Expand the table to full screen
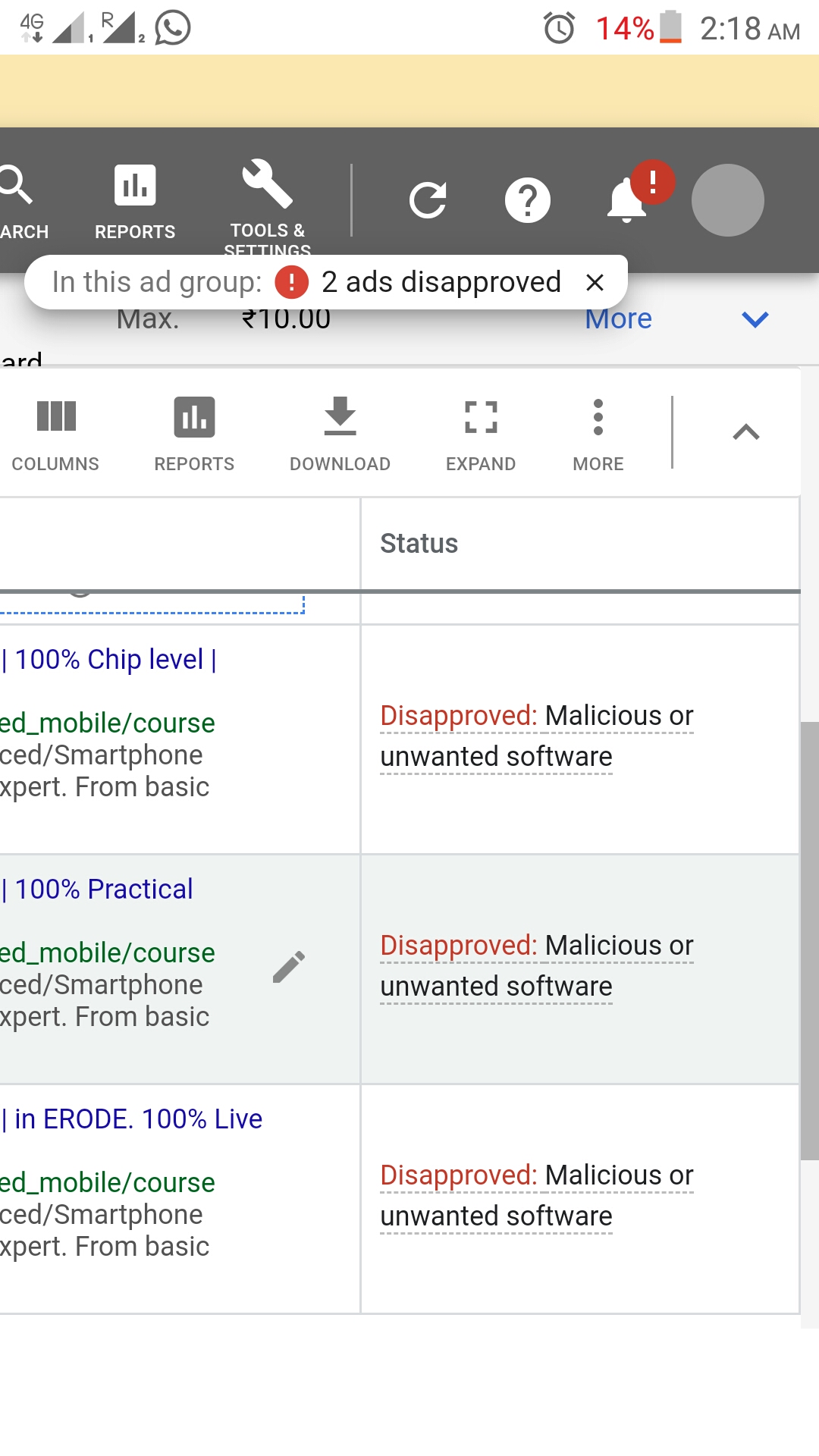Image resolution: width=819 pixels, height=1456 pixels. coord(481,434)
